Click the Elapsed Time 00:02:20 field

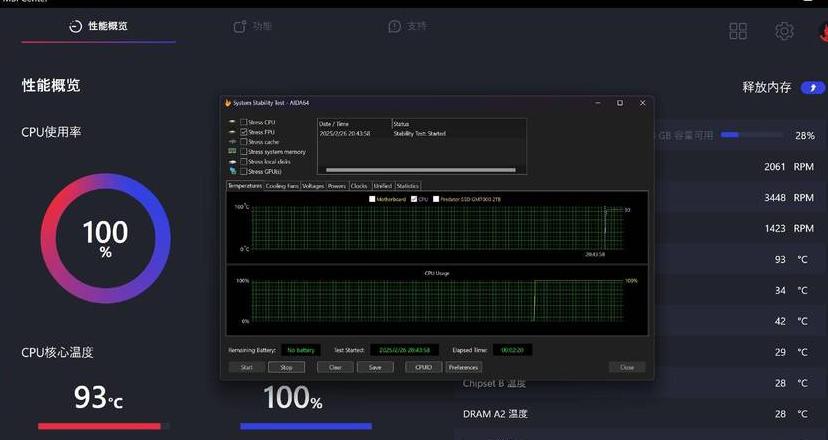(512, 350)
